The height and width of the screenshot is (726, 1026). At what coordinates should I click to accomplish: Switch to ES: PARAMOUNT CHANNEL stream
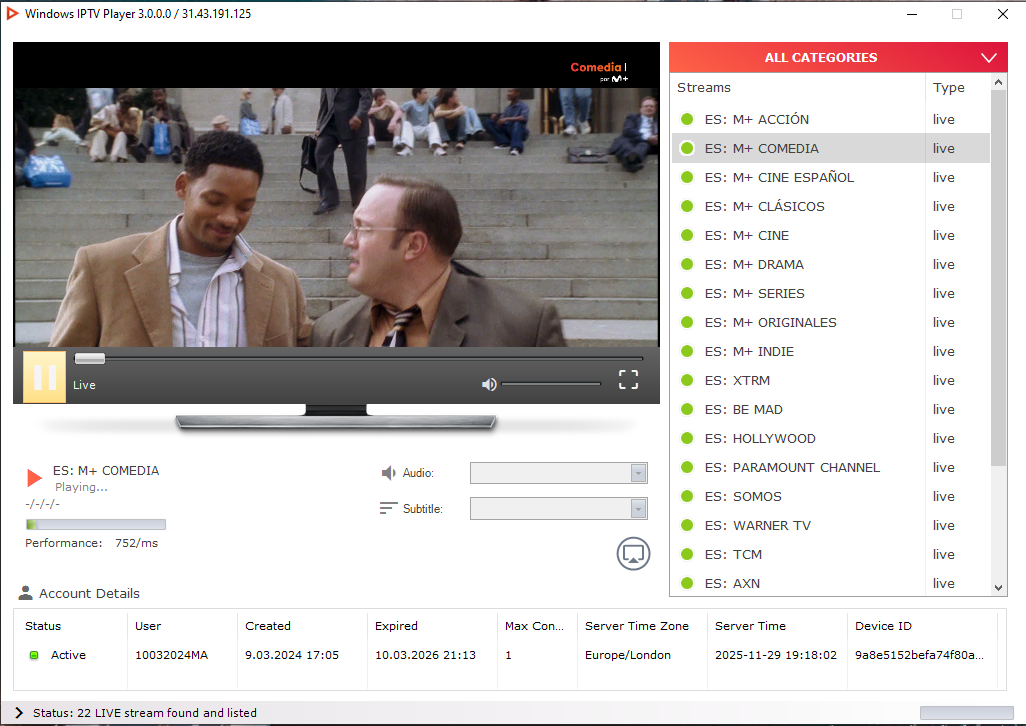pos(792,467)
